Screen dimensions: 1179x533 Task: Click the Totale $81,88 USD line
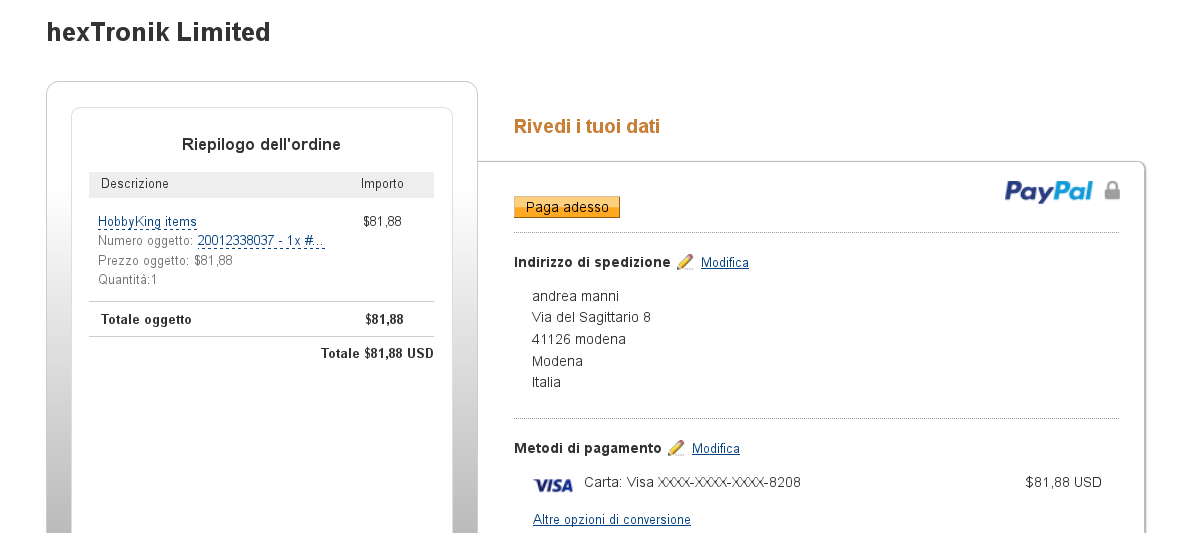click(377, 353)
